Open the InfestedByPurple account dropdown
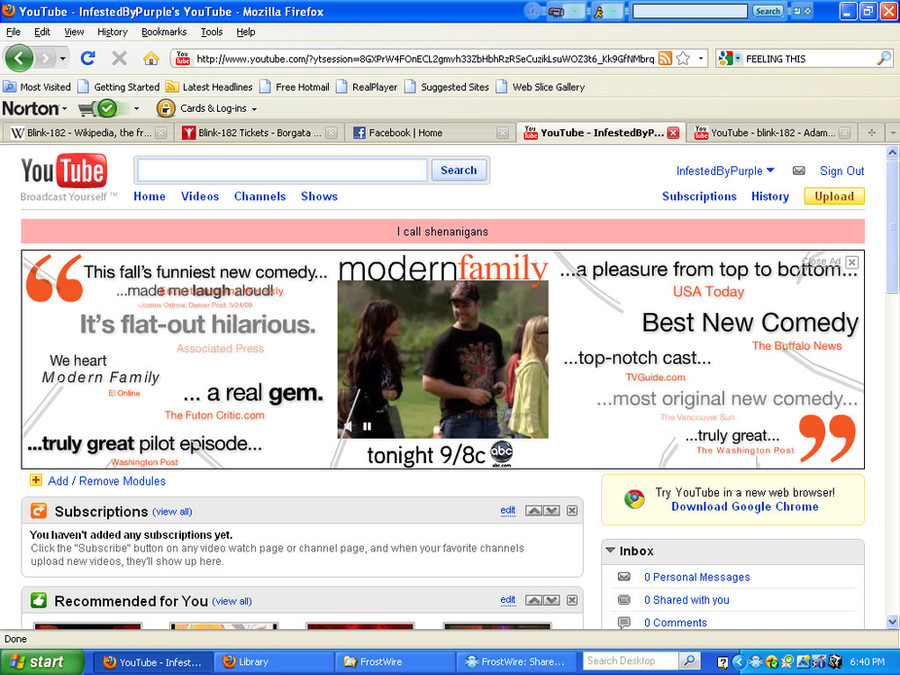 pos(770,170)
